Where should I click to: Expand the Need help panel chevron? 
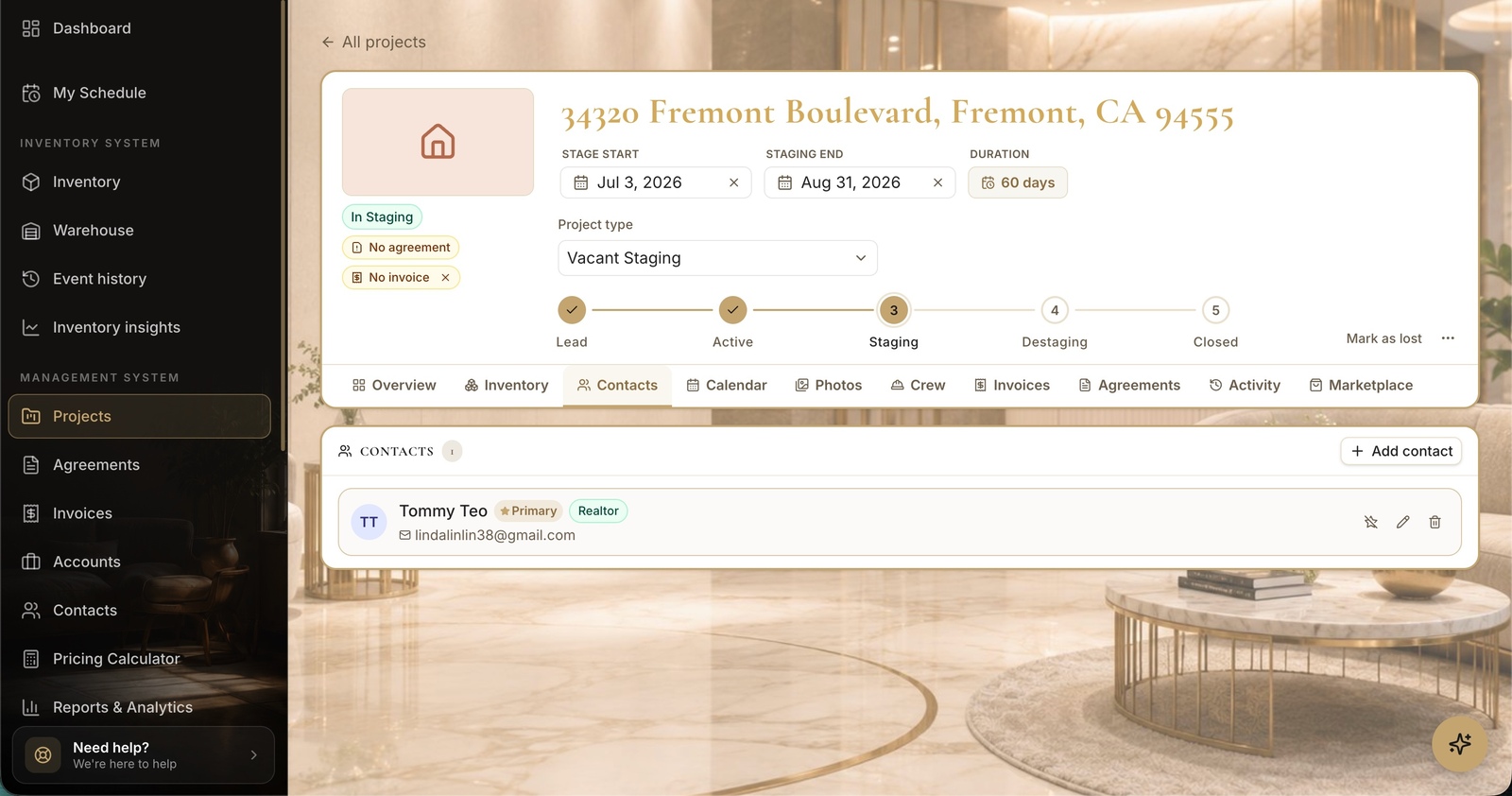[253, 754]
